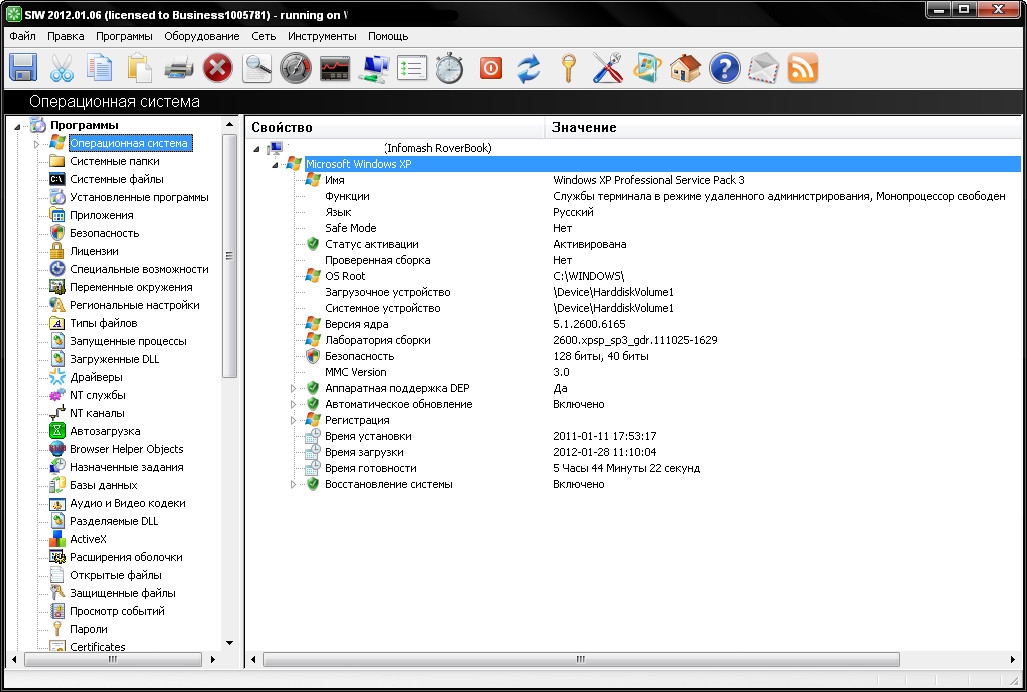This screenshot has height=692, width=1027.
Task: Click the sidebar vertical scrollbar down arrow
Action: pos(229,642)
